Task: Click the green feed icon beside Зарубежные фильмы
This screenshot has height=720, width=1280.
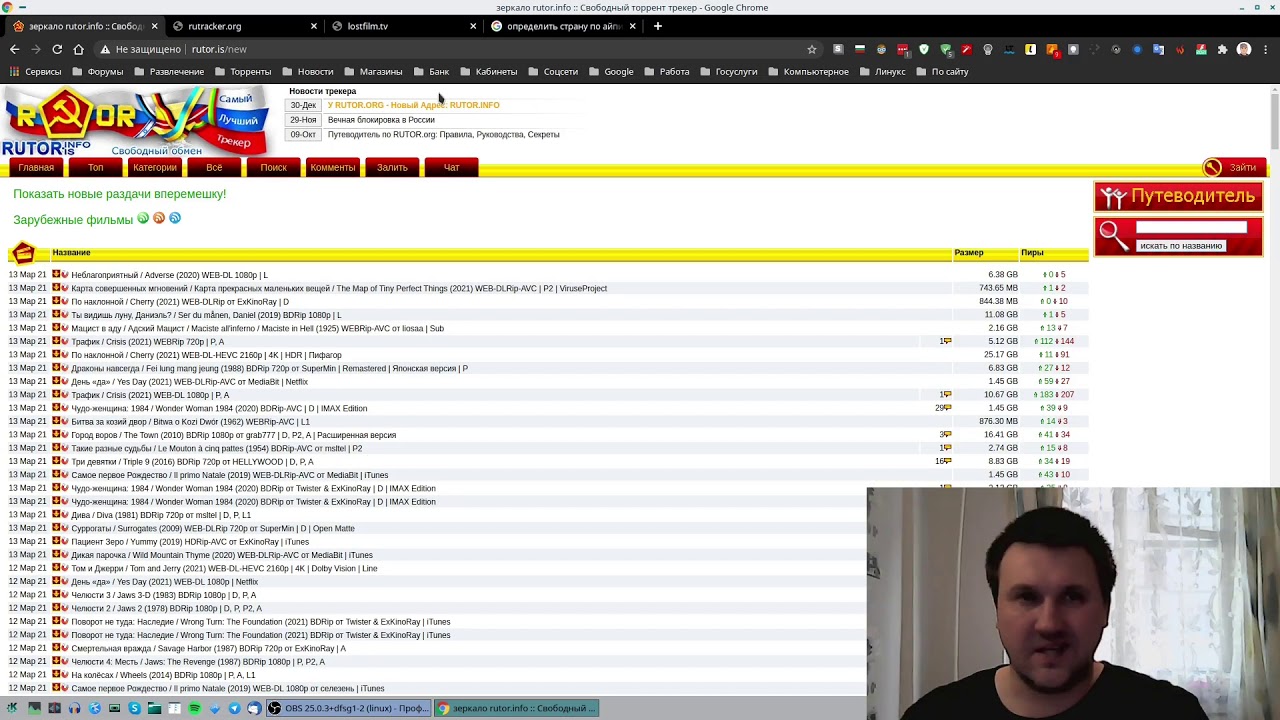Action: [143, 218]
